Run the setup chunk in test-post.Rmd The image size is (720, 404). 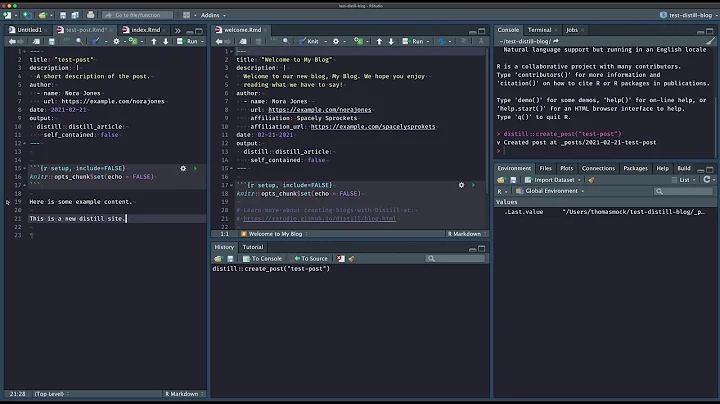click(x=195, y=168)
